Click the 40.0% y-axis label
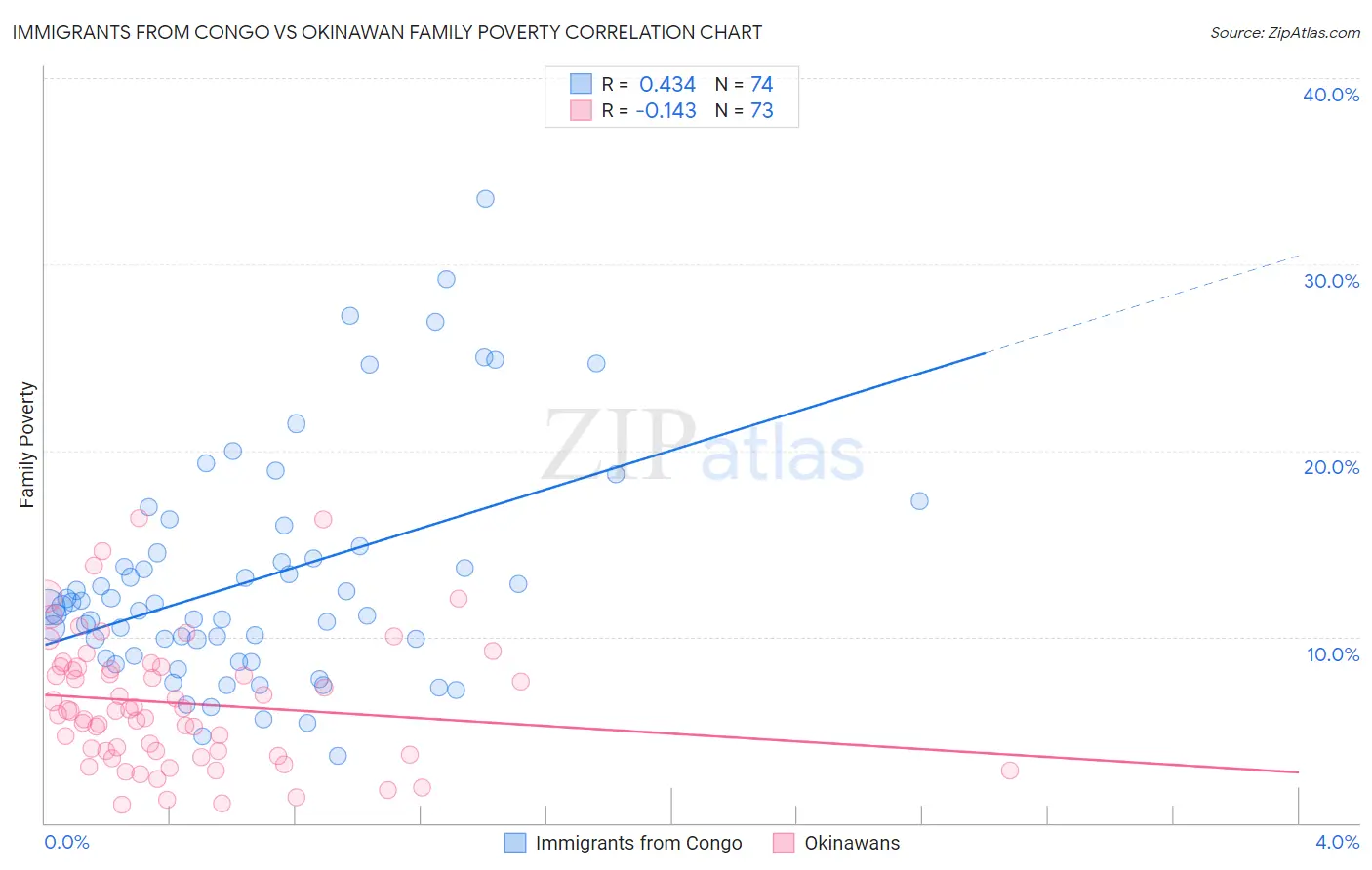Viewport: 1372px width, 870px height. click(1331, 95)
